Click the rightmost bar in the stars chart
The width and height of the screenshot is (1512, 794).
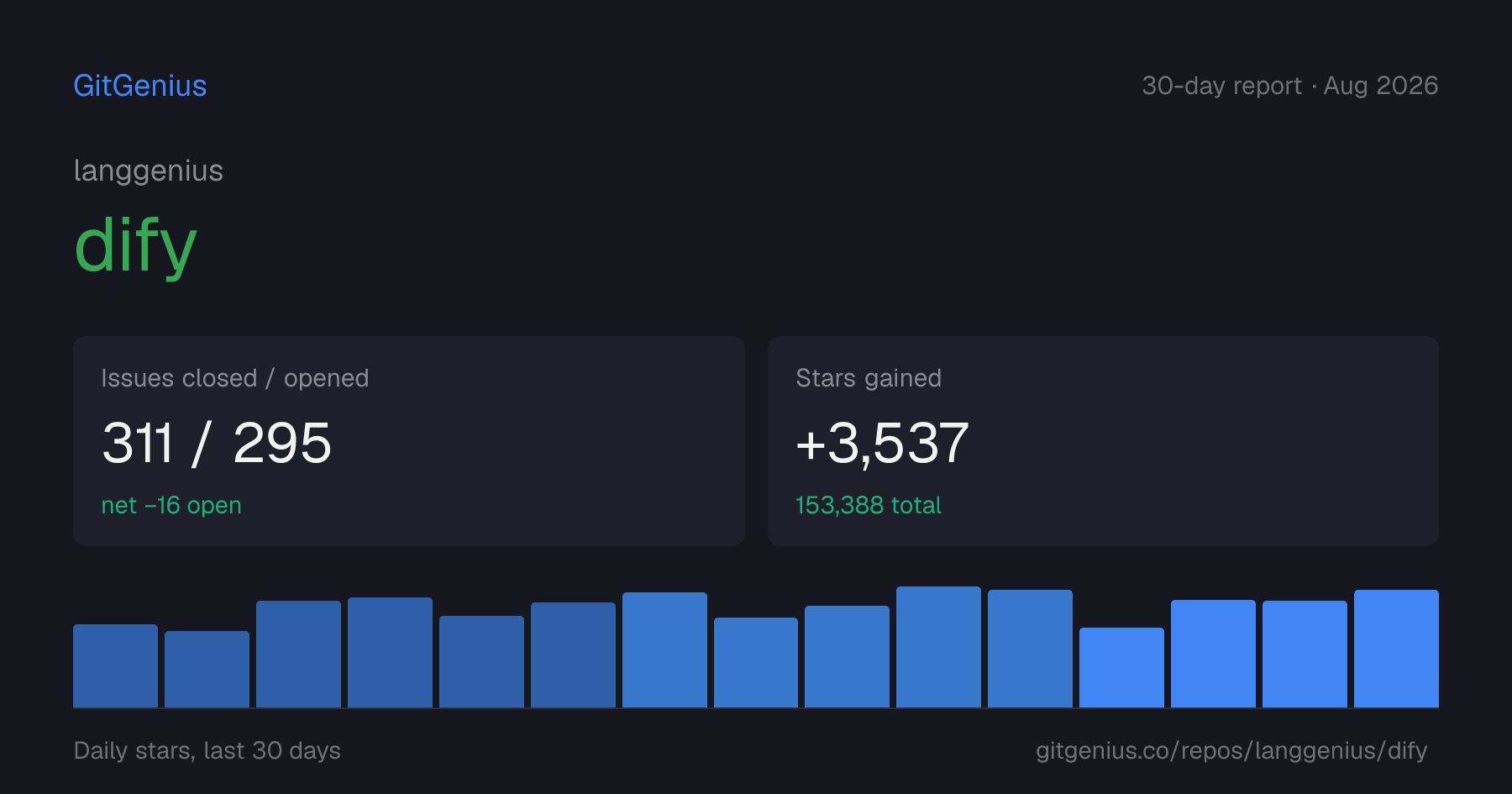pyautogui.click(x=1396, y=649)
